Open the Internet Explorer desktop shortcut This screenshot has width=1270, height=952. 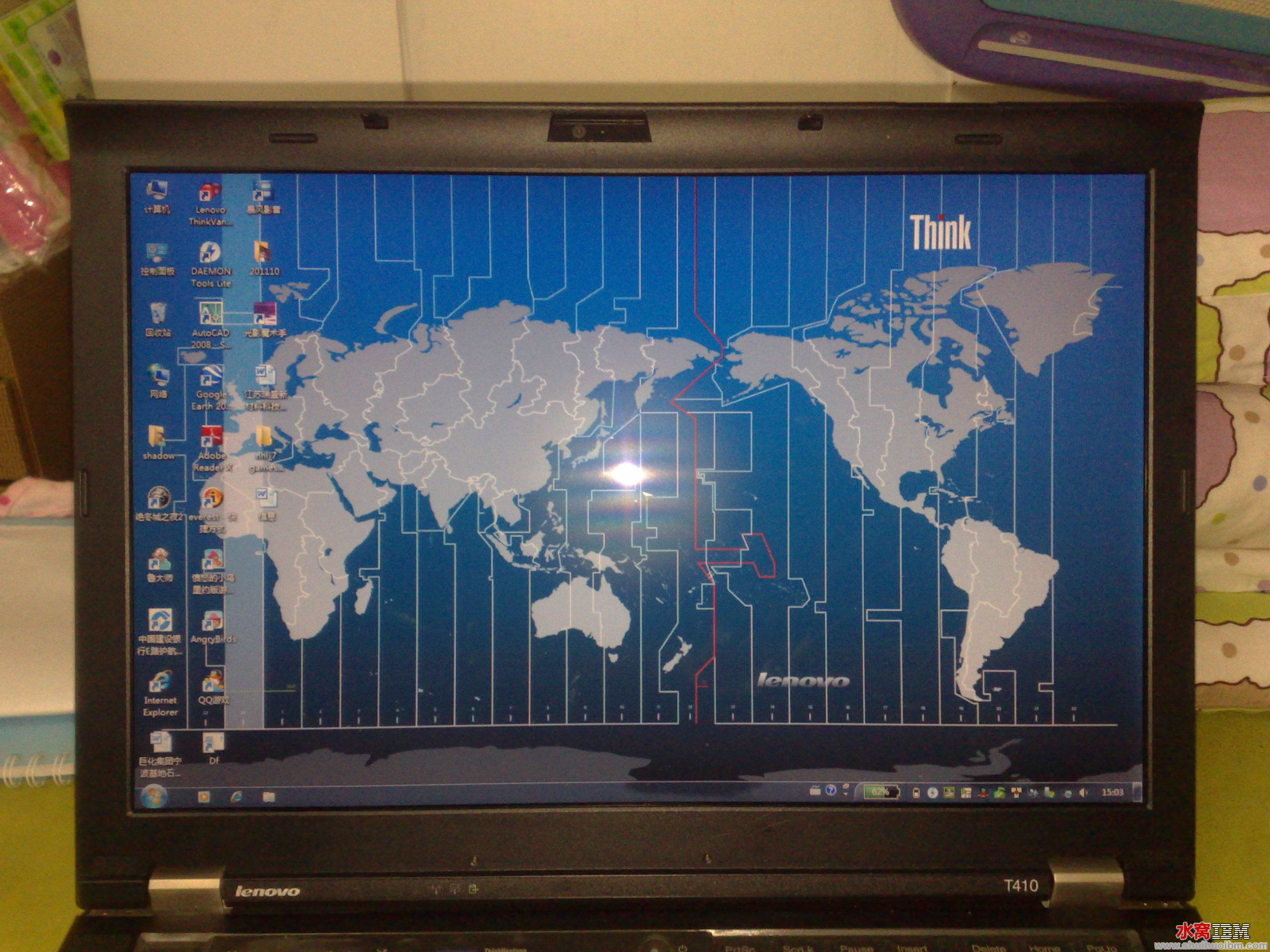[x=160, y=694]
